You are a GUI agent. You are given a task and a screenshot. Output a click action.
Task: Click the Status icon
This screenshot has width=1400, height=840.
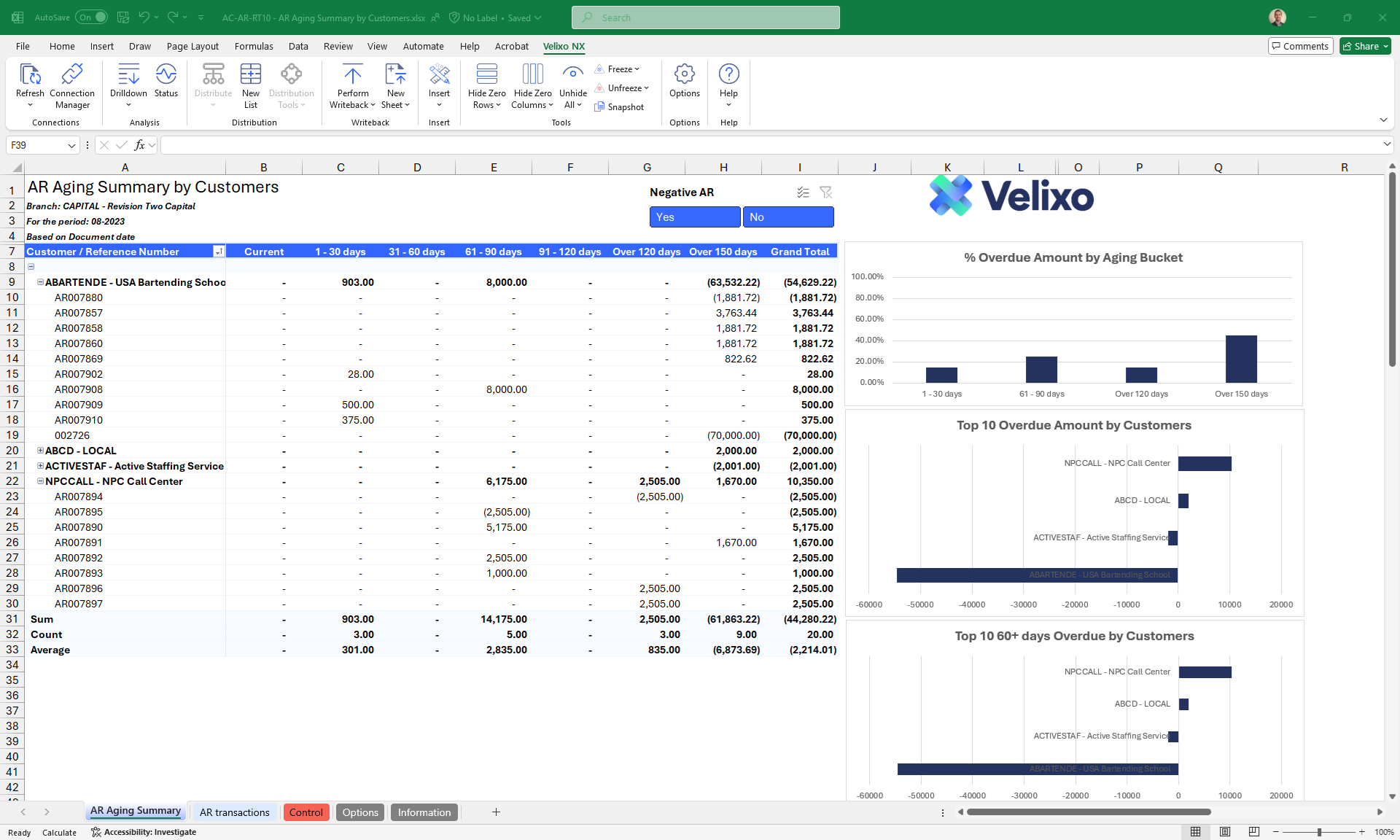(166, 75)
